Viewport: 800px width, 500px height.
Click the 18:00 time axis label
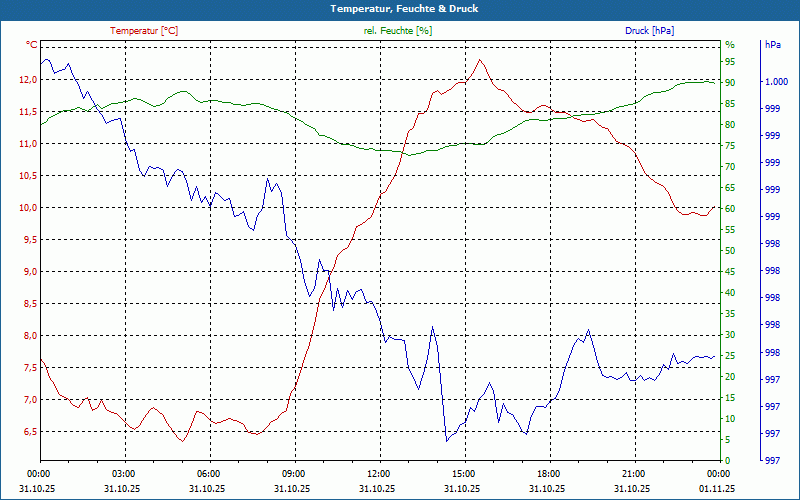coord(551,473)
